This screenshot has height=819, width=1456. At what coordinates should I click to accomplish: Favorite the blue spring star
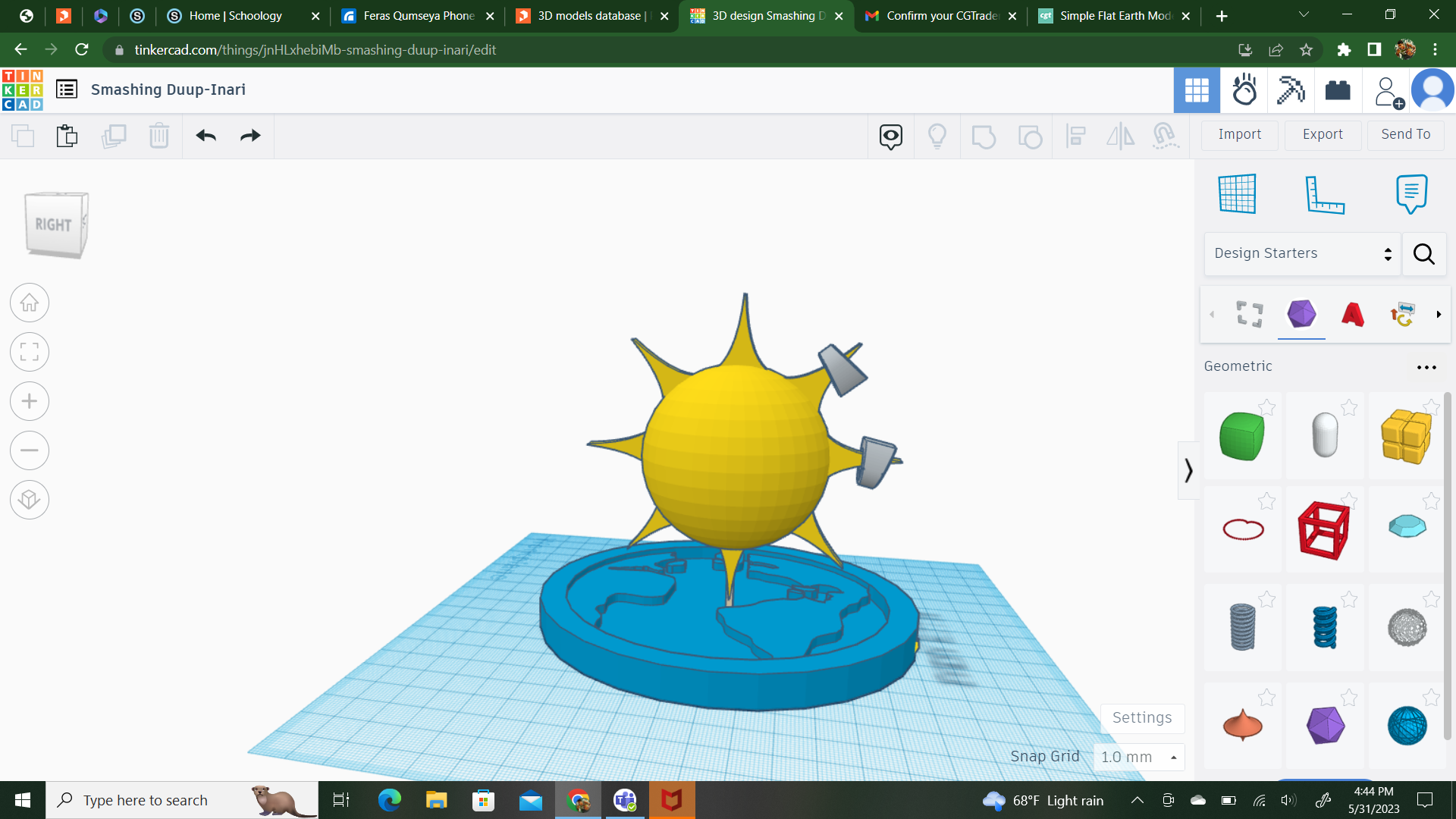[x=1349, y=600]
